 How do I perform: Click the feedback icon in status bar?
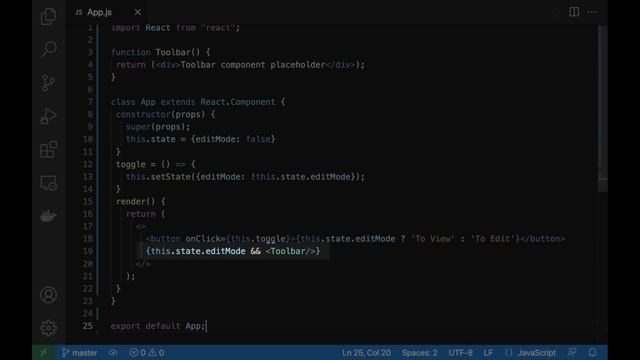point(572,353)
